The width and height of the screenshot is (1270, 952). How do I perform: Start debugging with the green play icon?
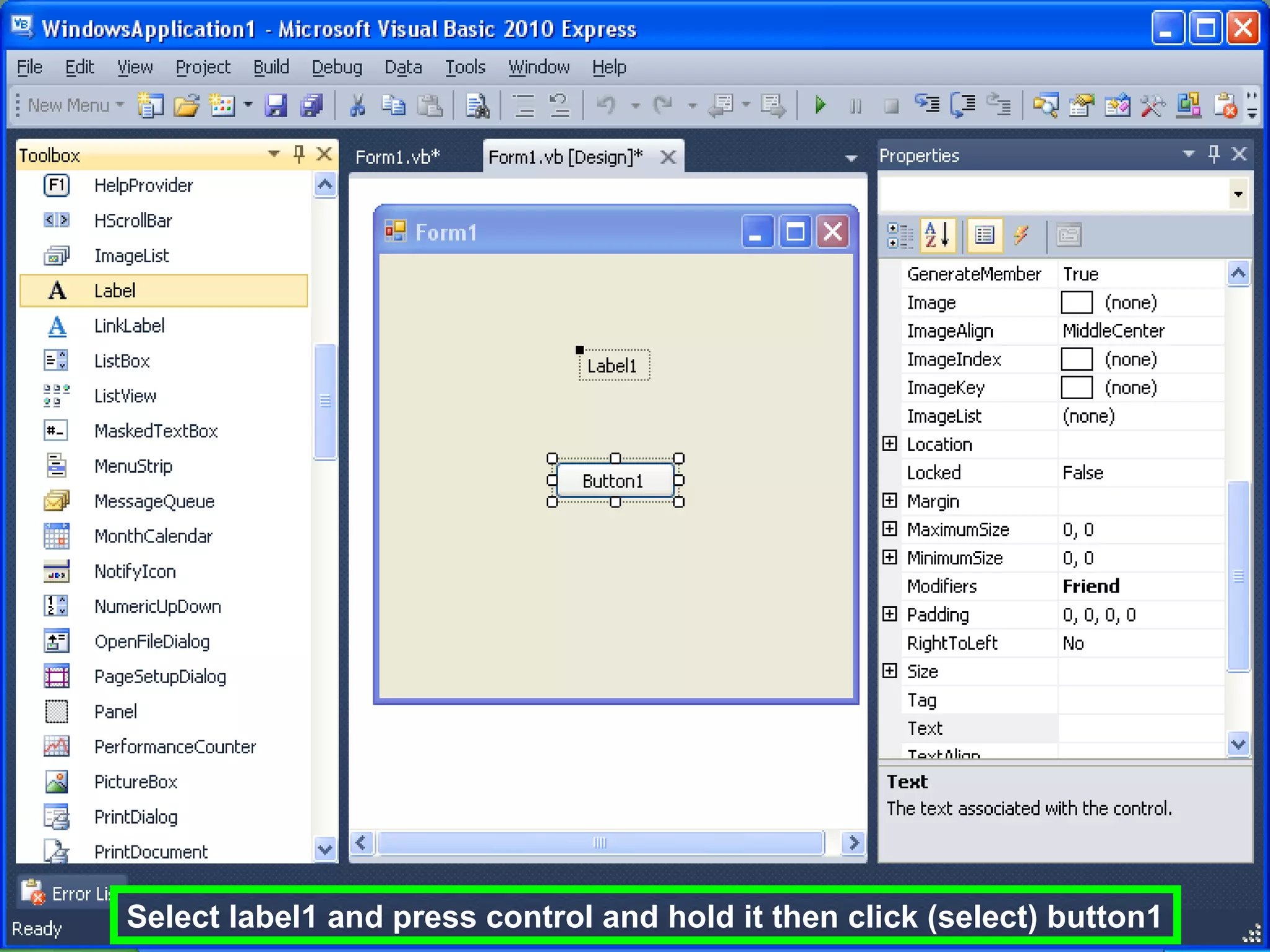[820, 105]
